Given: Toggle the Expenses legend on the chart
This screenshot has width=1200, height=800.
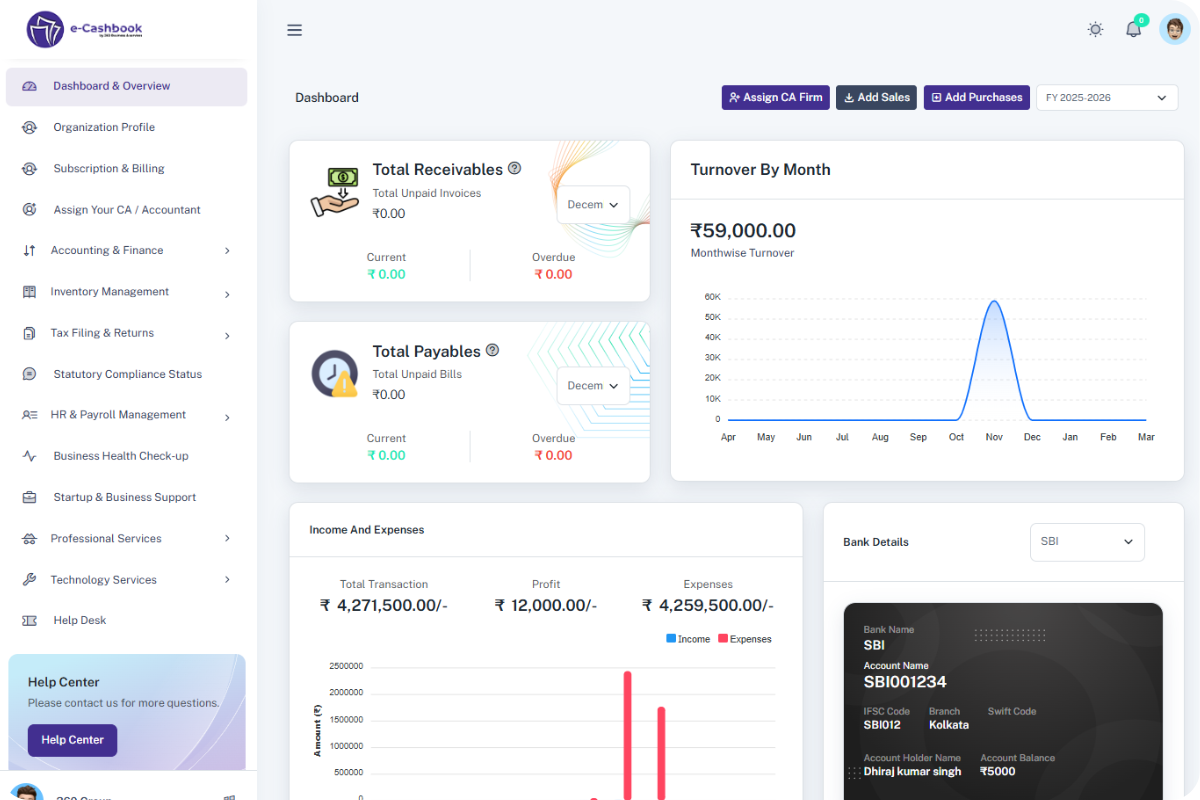Looking at the screenshot, I should tap(744, 638).
